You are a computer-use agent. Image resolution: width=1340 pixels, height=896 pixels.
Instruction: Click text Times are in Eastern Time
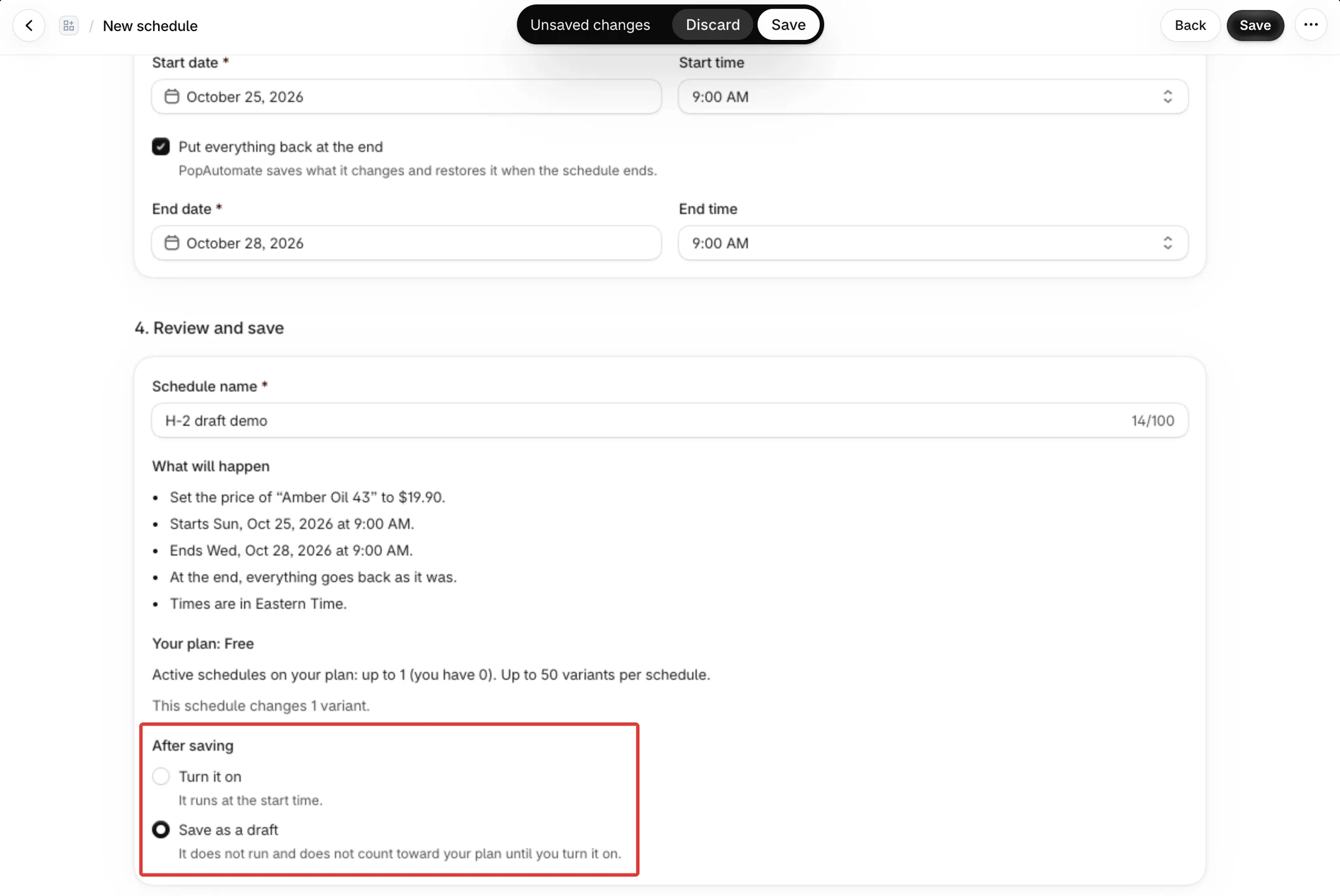tap(258, 604)
